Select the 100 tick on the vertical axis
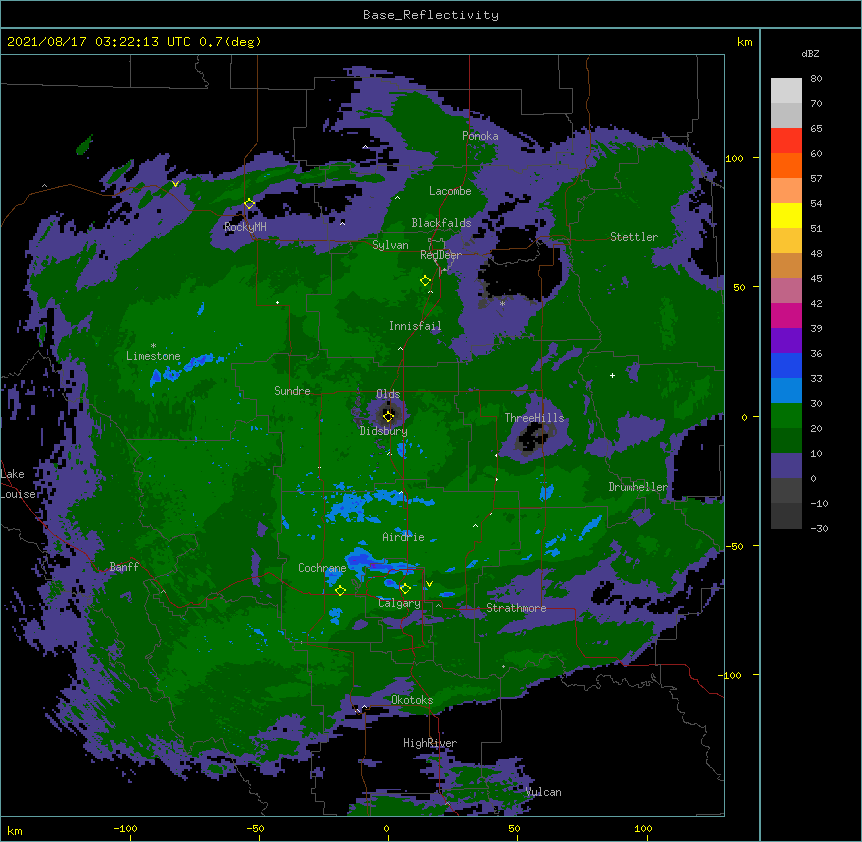The image size is (862, 842). pos(734,158)
